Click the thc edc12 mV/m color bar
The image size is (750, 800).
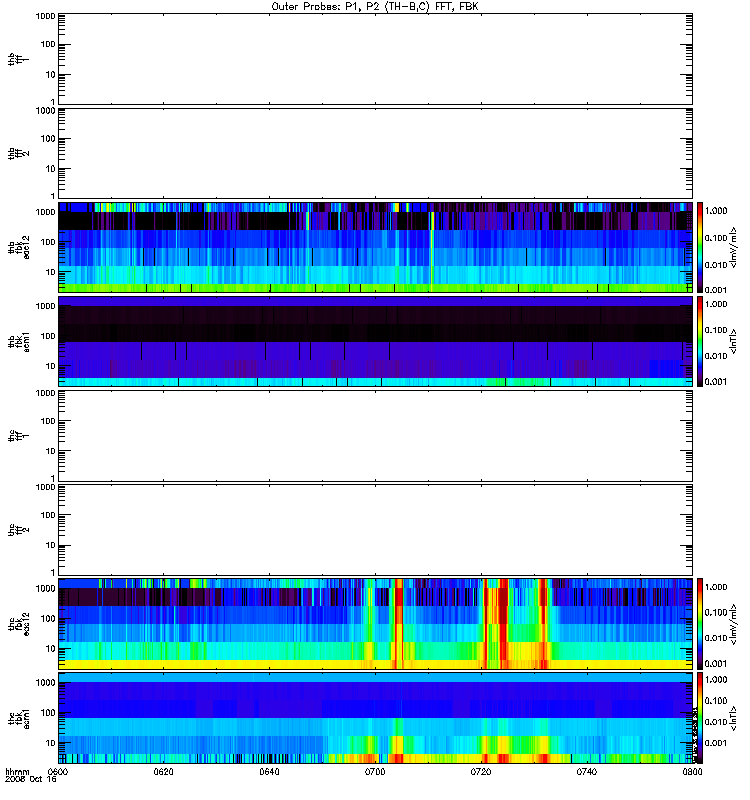coord(700,623)
